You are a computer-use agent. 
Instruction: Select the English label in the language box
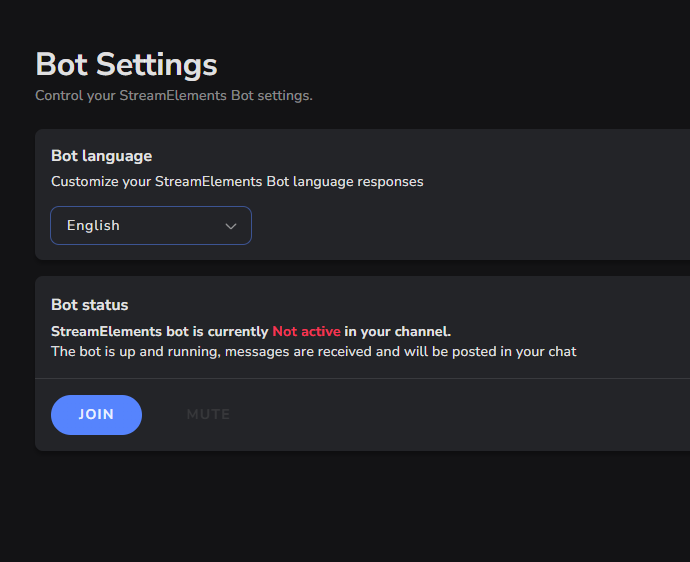93,225
